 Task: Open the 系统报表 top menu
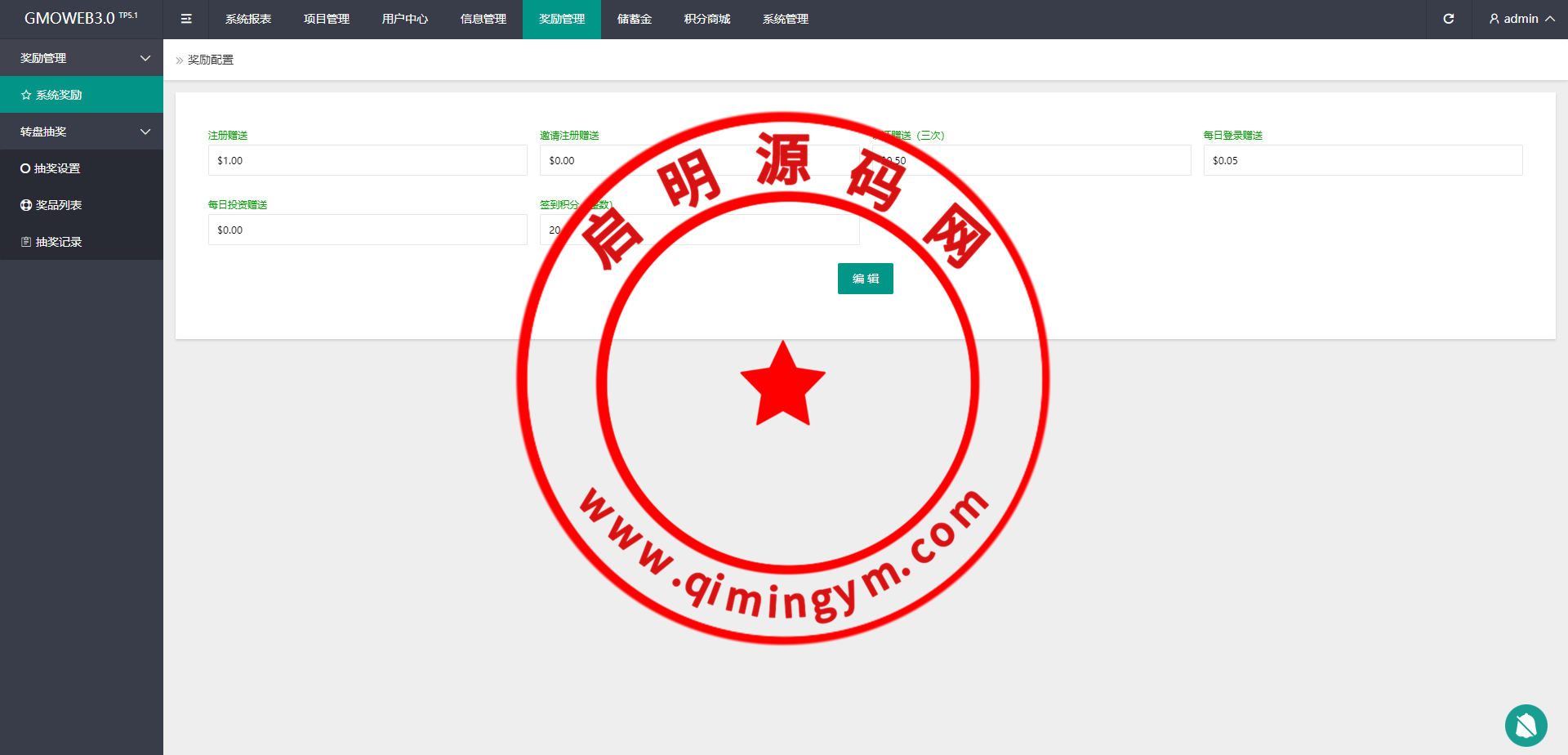(248, 19)
